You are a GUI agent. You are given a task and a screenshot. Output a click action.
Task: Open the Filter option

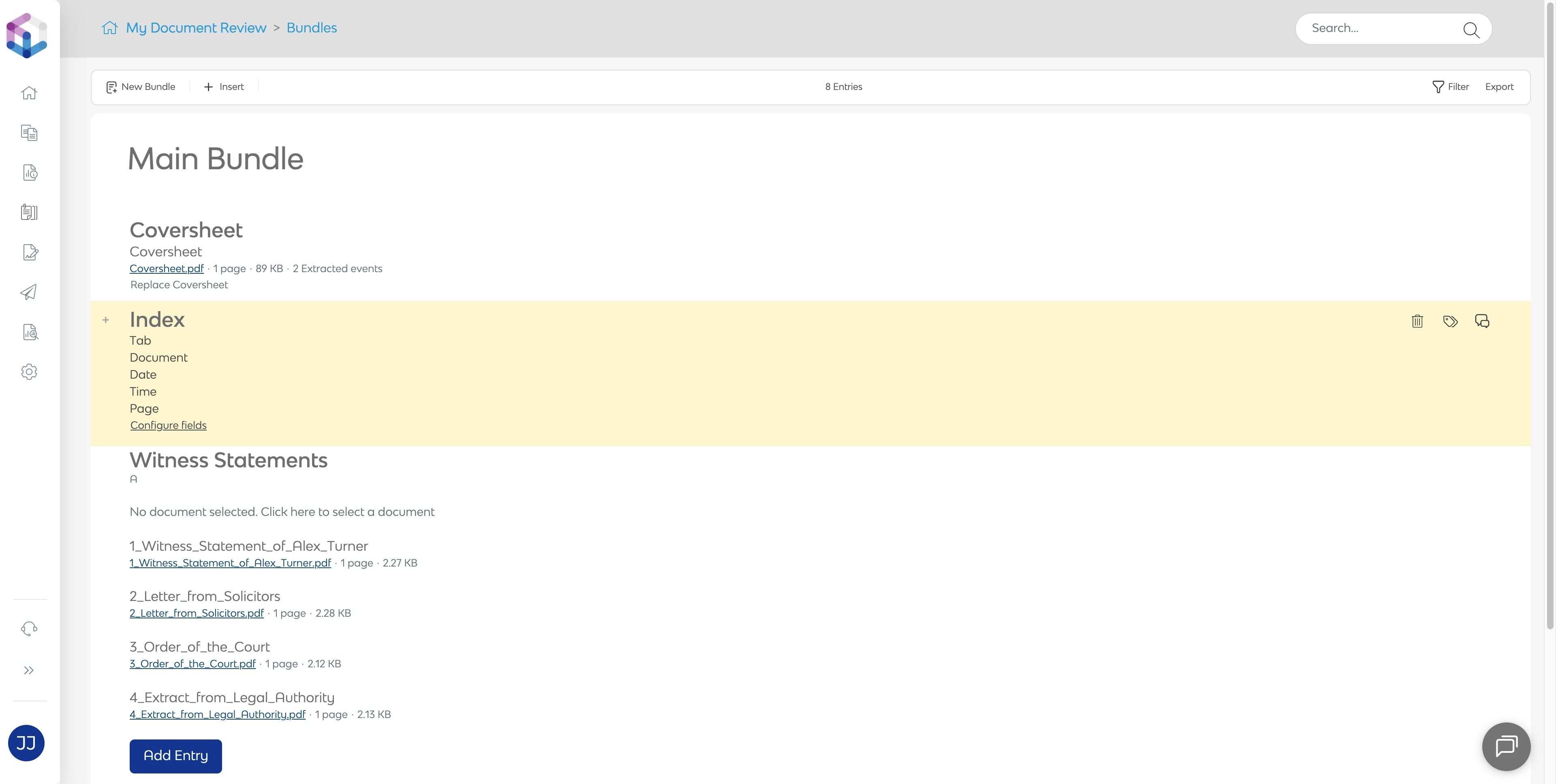tap(1450, 87)
